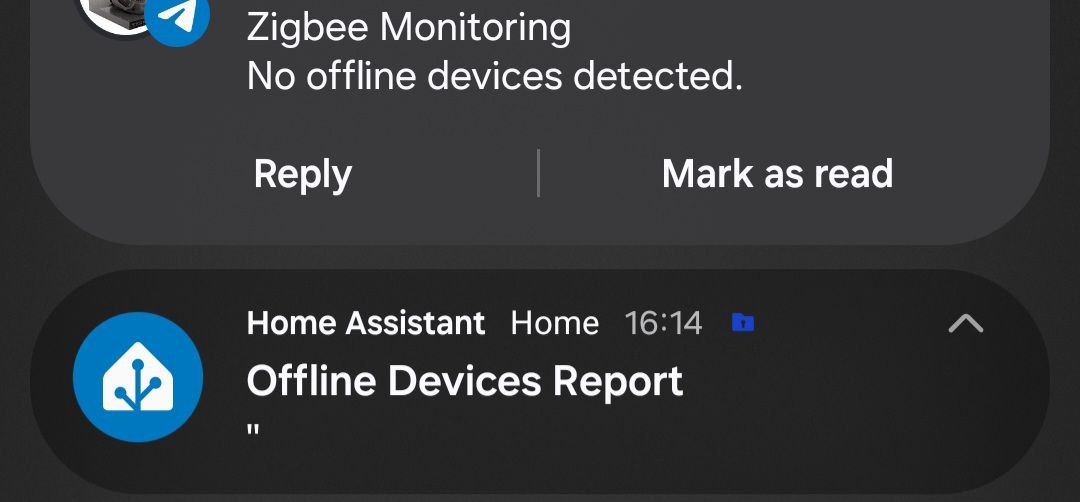This screenshot has width=1080, height=502.
Task: Tap the "No offline devices detected." message
Action: tap(494, 76)
